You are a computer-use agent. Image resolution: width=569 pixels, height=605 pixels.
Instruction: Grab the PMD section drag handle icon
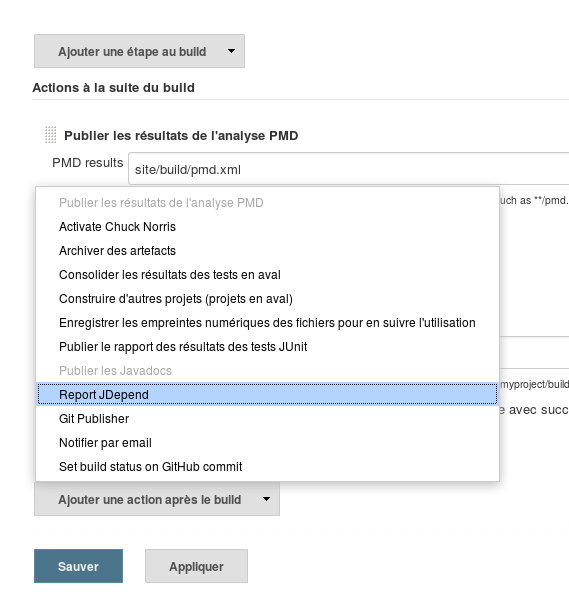pyautogui.click(x=51, y=135)
